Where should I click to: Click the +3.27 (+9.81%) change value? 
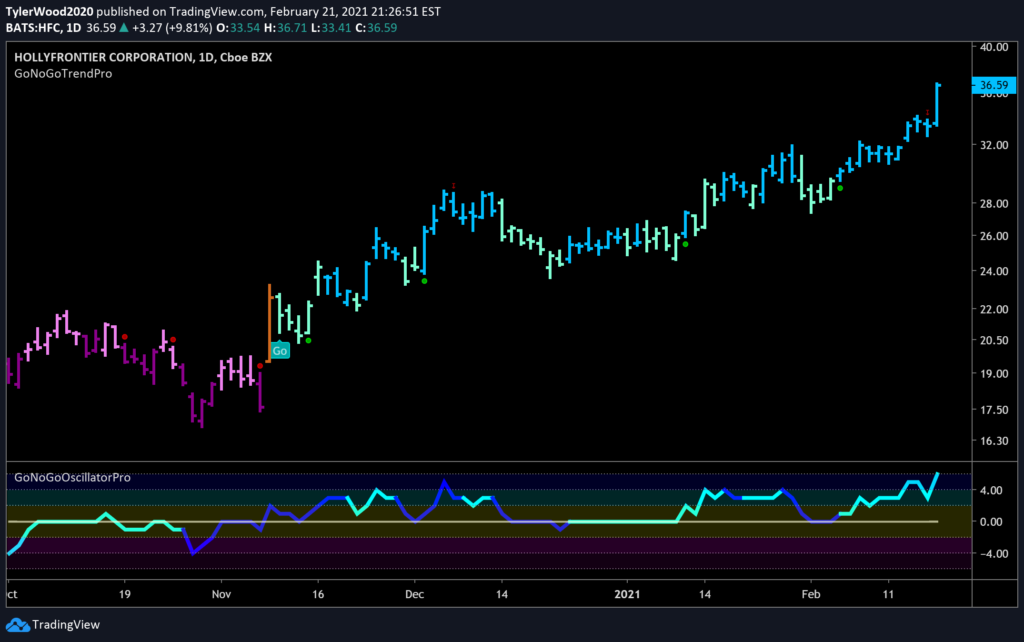[172, 28]
